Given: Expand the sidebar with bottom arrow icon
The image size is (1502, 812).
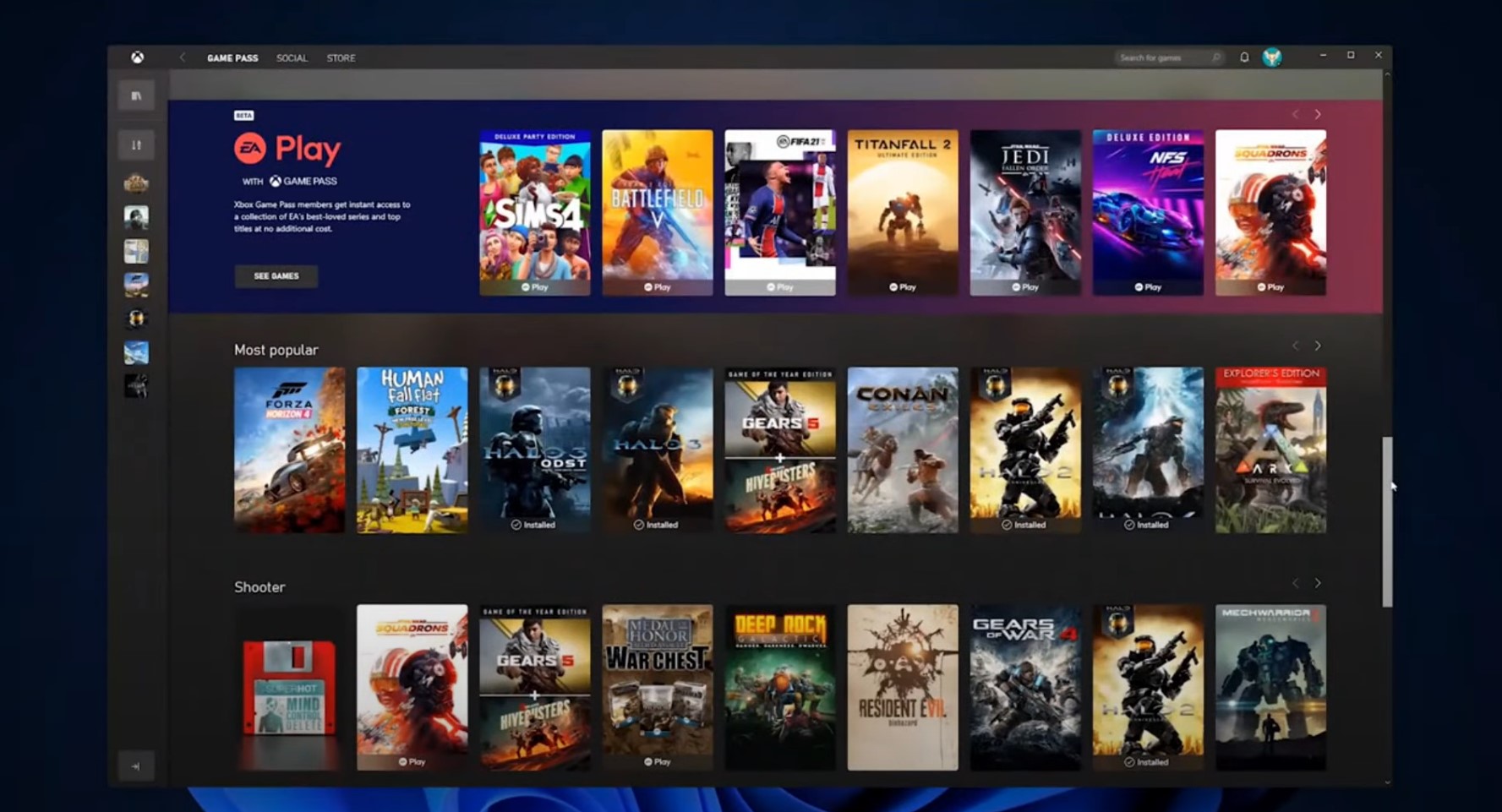Looking at the screenshot, I should (x=136, y=766).
